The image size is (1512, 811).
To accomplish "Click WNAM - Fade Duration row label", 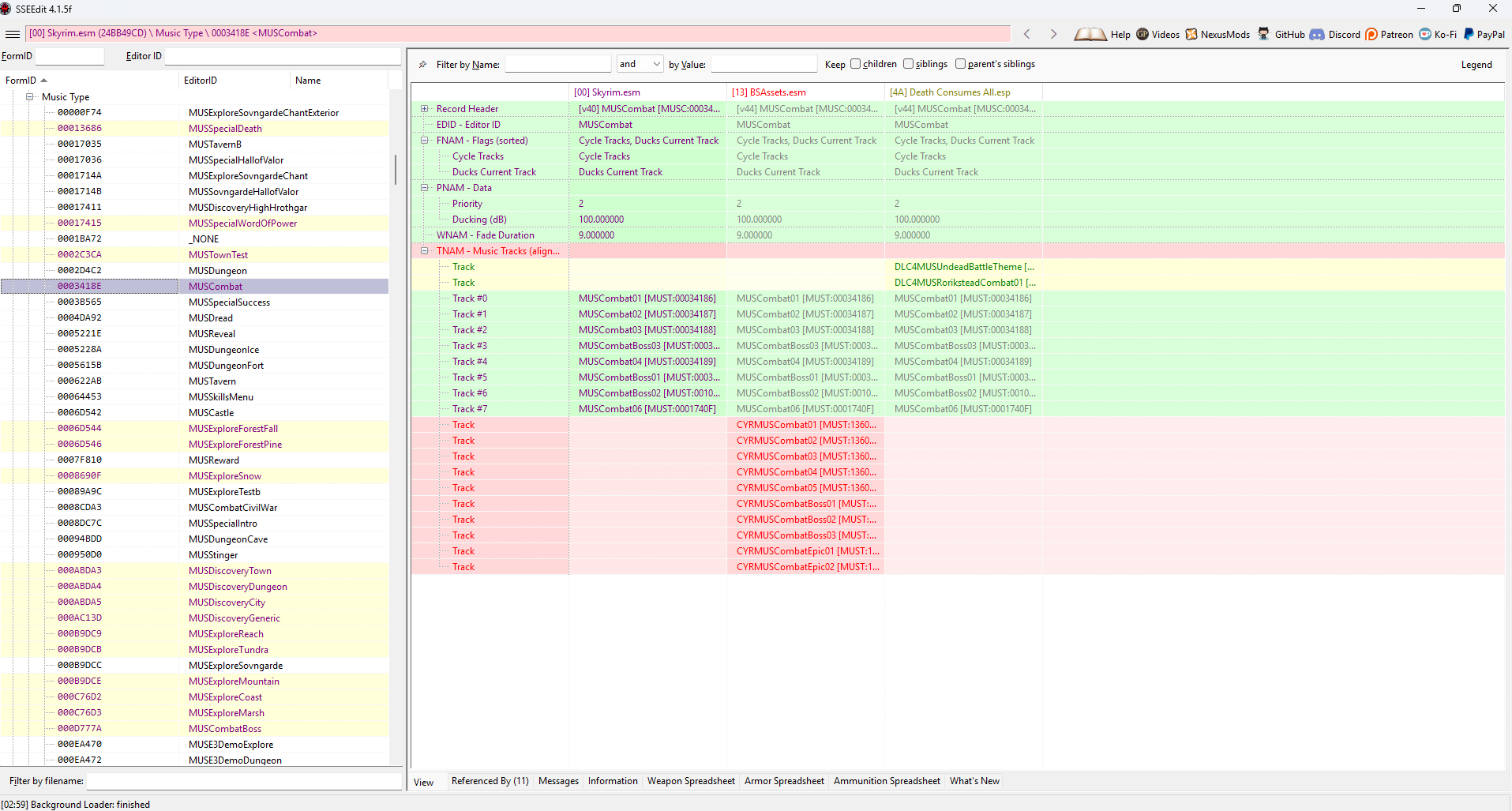I will click(x=485, y=235).
